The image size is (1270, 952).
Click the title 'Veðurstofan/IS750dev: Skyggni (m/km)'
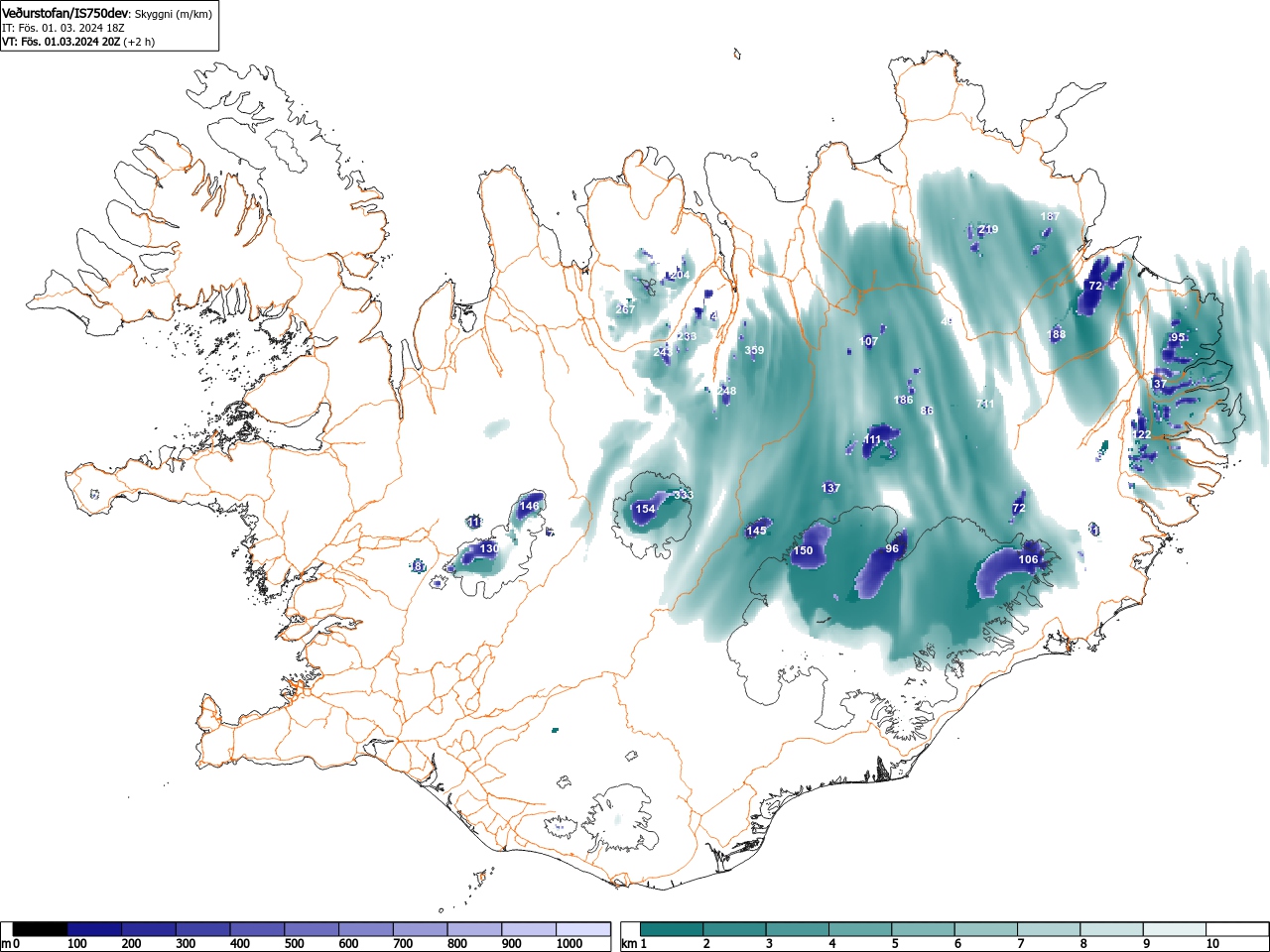click(x=107, y=14)
